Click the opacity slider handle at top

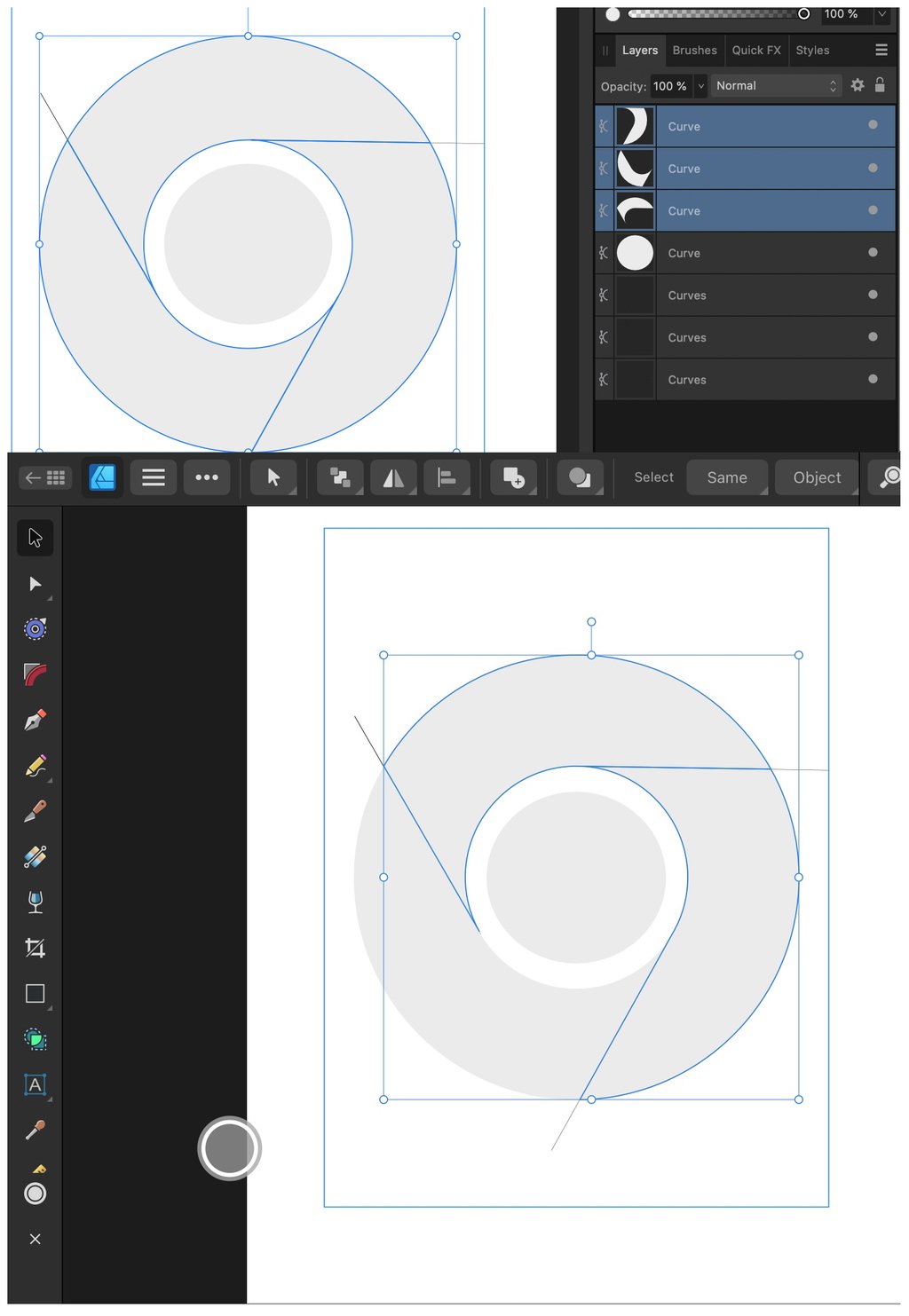[x=803, y=14]
